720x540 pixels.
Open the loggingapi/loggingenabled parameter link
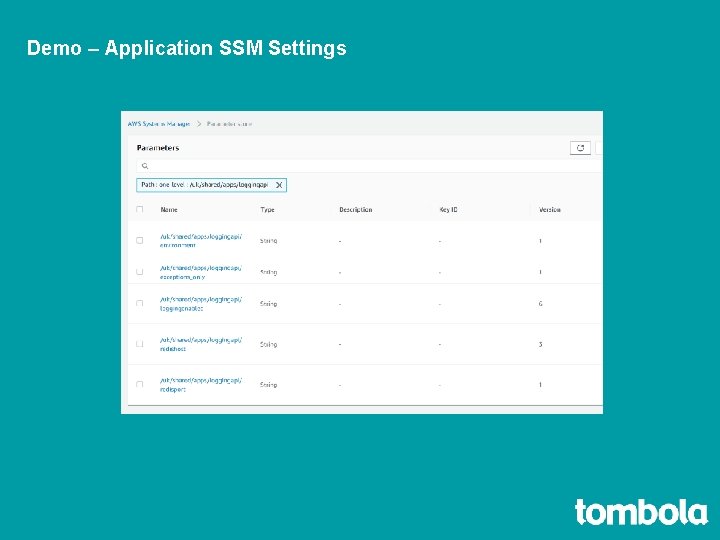click(201, 304)
